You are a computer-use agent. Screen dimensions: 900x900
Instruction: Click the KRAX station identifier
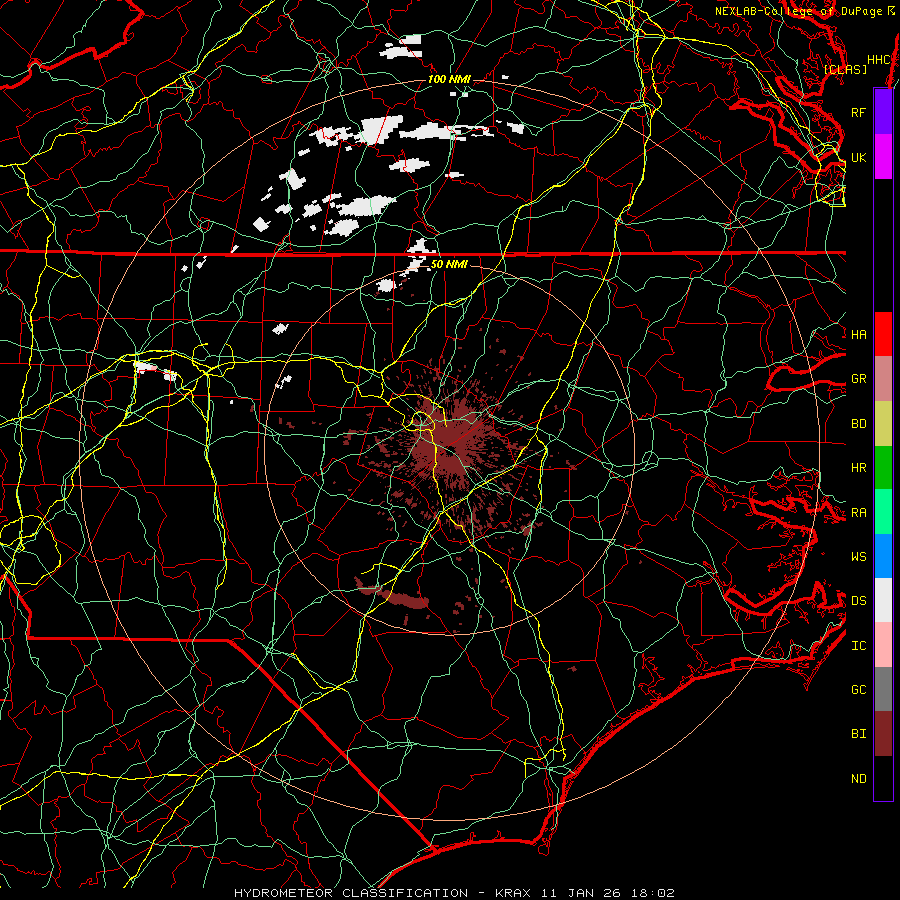tap(513, 893)
